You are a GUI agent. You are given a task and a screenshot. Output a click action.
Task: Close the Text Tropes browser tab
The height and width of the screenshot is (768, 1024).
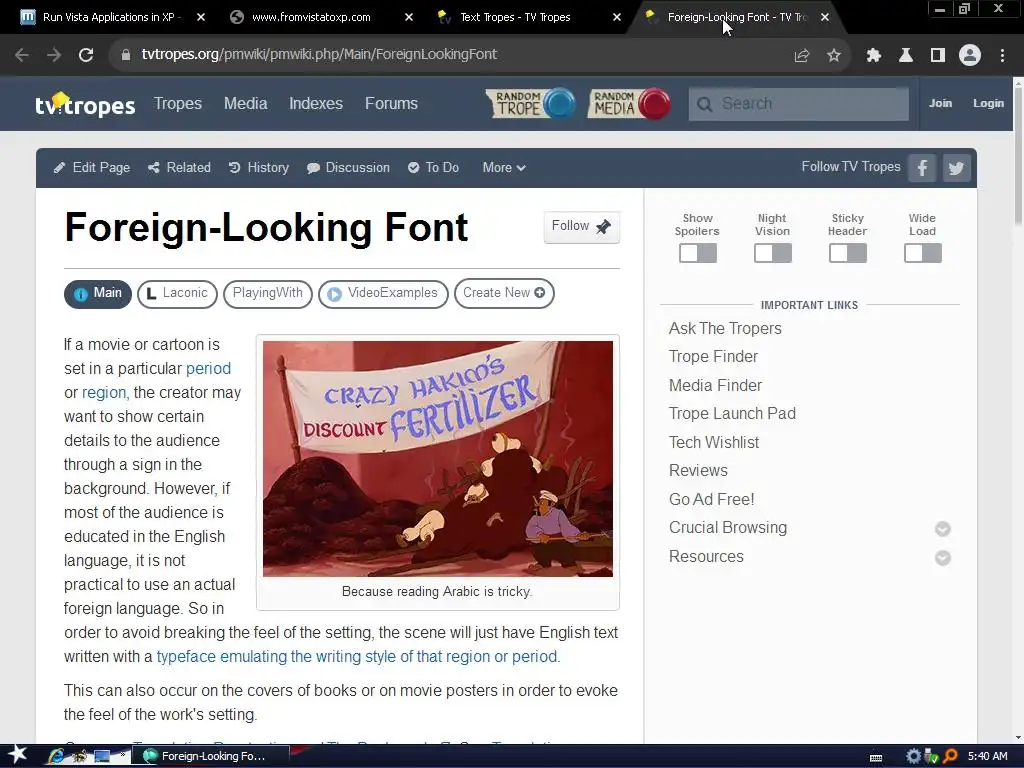point(616,17)
